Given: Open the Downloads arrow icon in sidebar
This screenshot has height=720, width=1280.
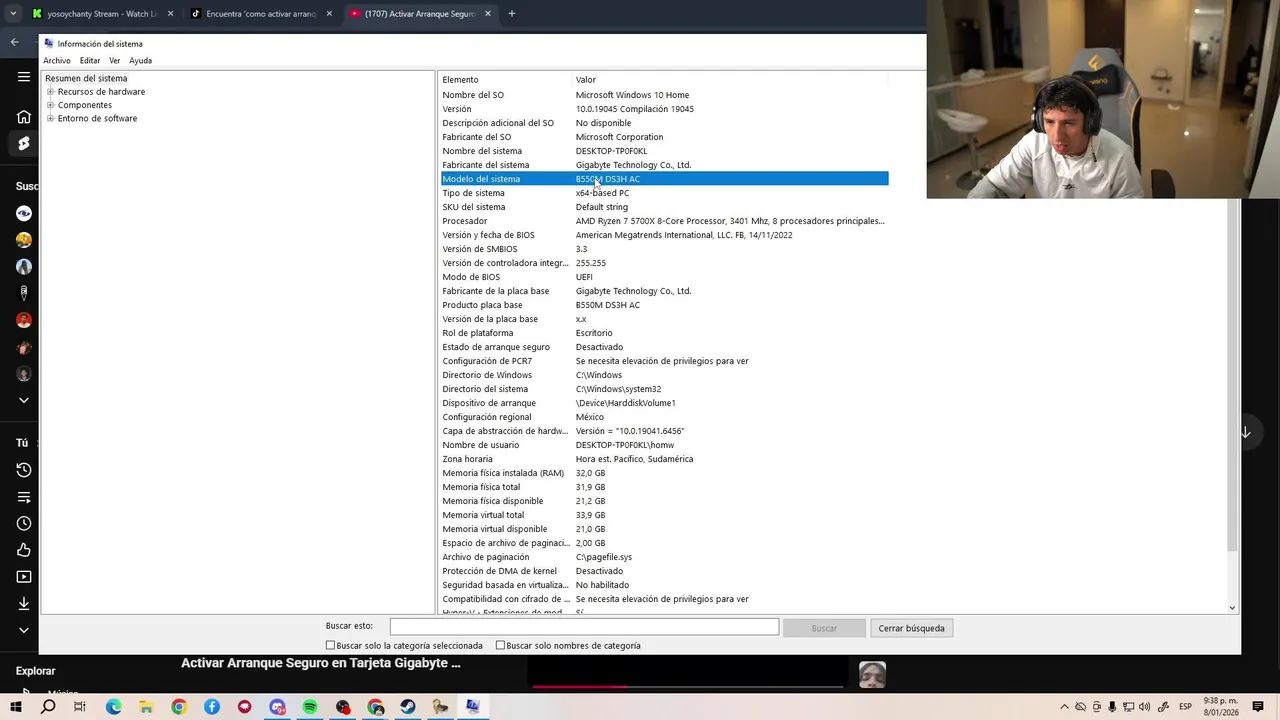Looking at the screenshot, I should tap(24, 603).
